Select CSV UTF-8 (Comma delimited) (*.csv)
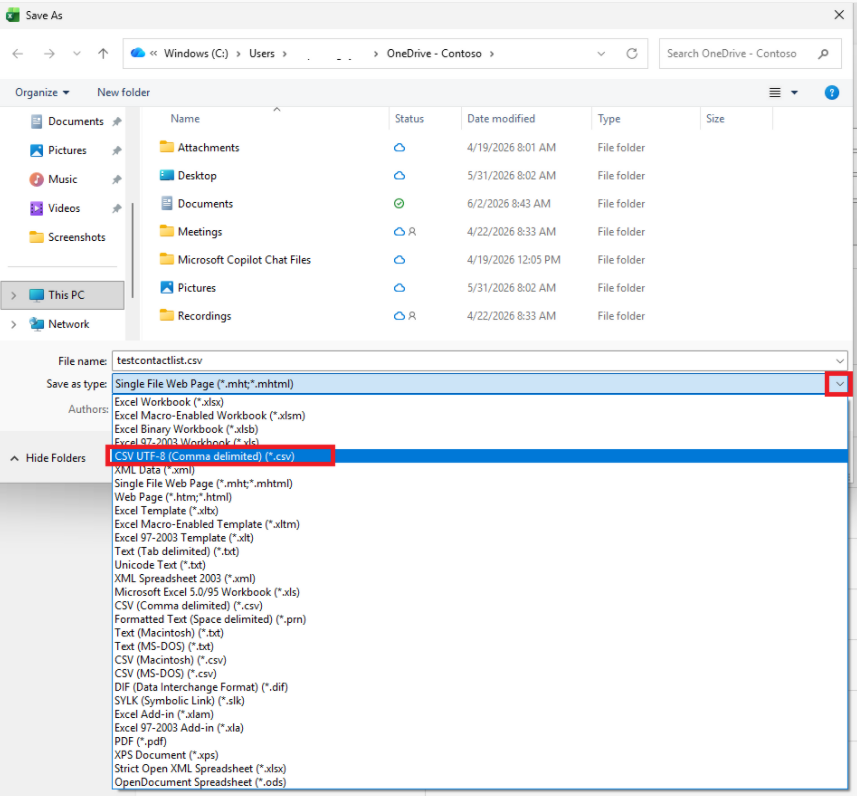 (x=480, y=456)
